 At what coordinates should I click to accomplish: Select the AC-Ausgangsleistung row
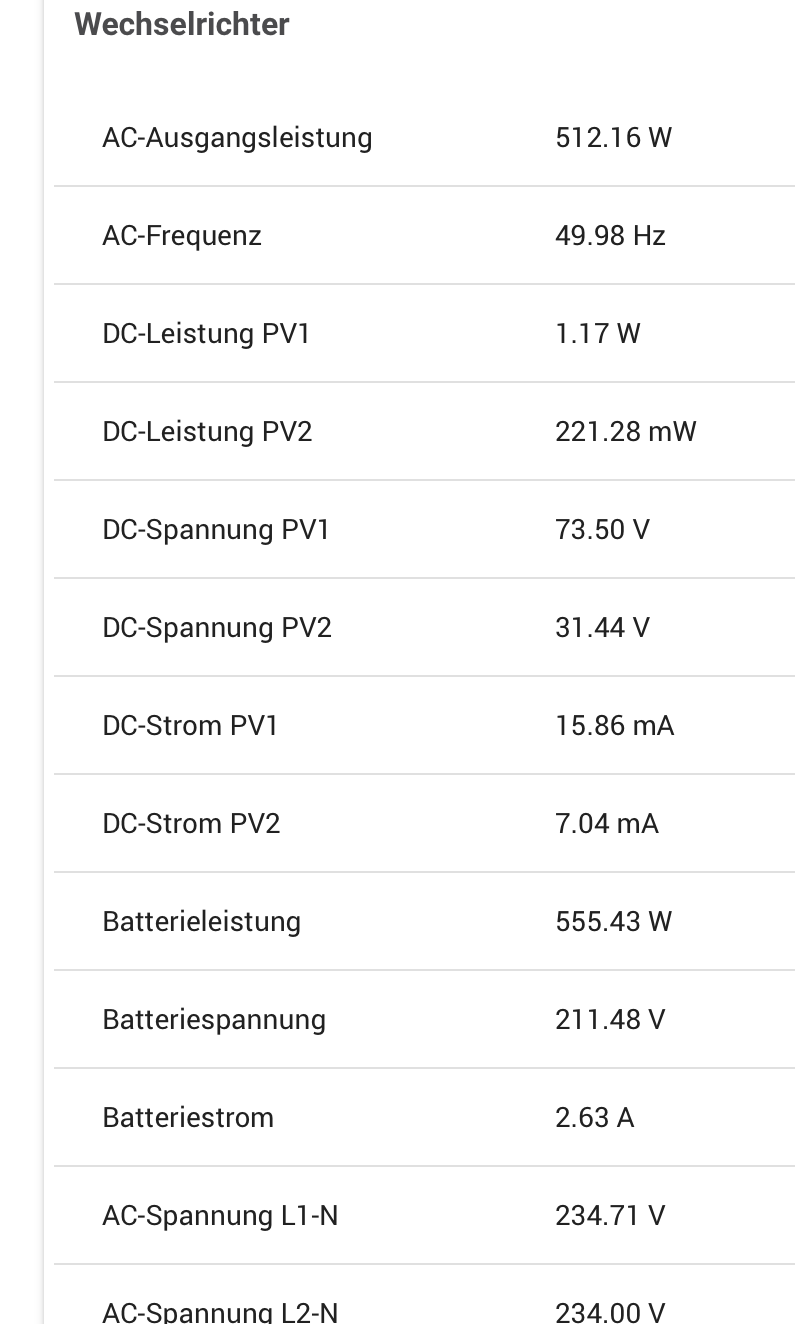coord(424,137)
